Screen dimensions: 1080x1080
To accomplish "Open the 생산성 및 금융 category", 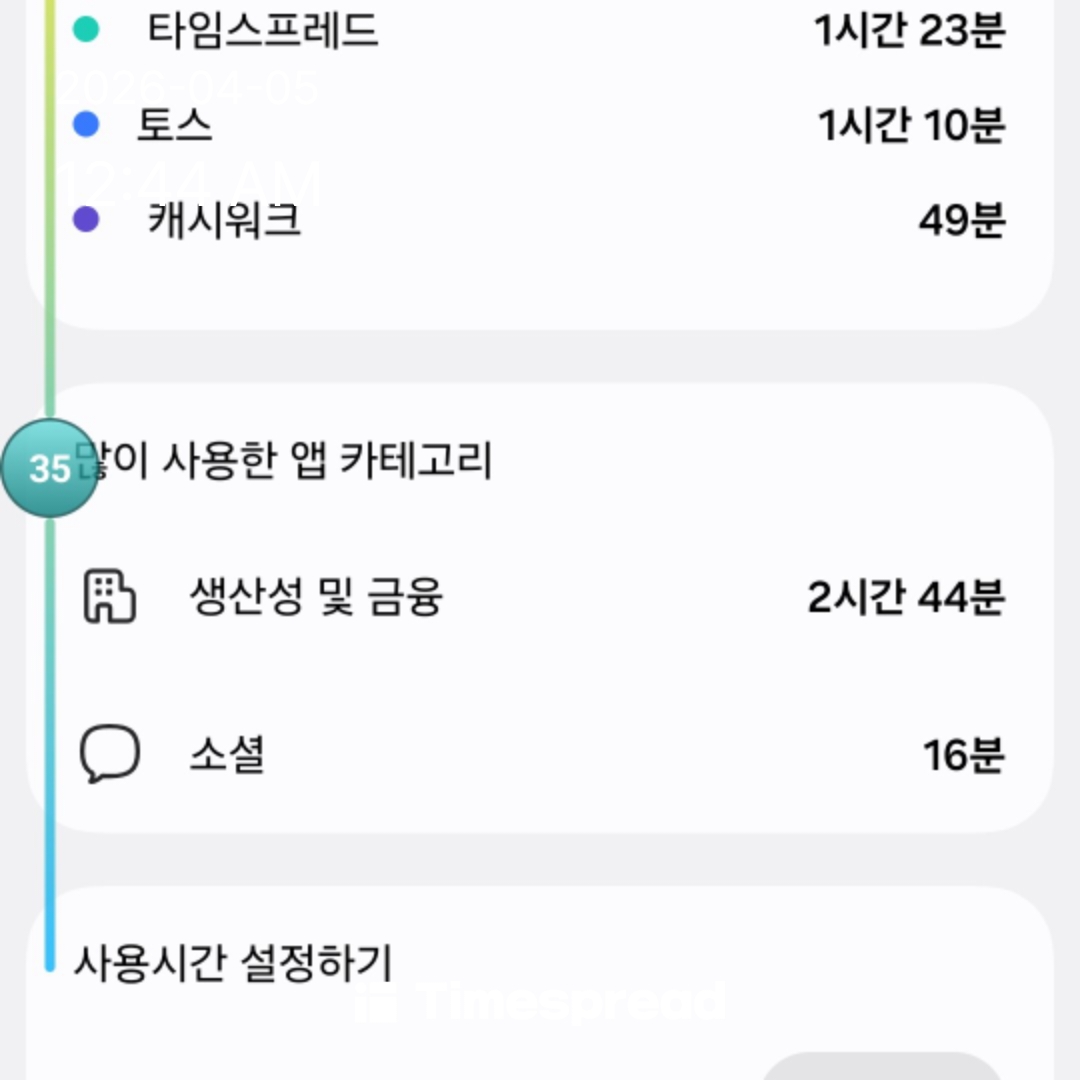I will point(315,598).
